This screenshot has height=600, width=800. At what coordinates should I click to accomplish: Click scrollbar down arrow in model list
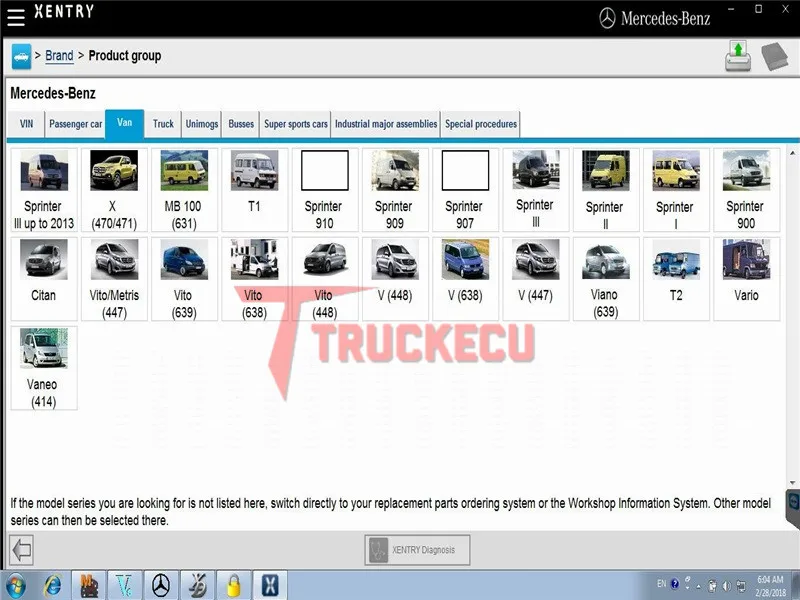coord(792,482)
